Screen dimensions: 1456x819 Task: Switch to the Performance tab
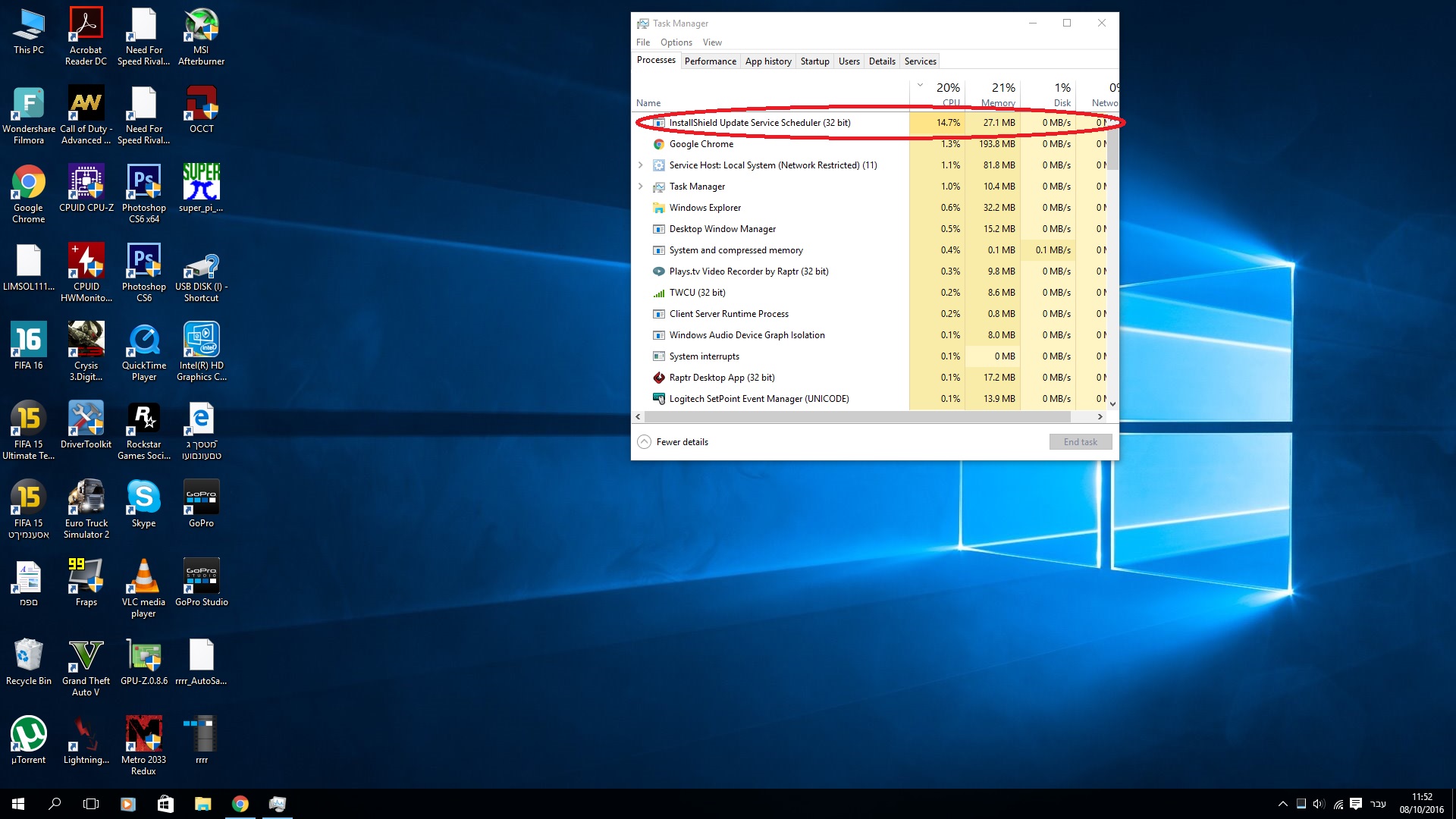point(710,61)
